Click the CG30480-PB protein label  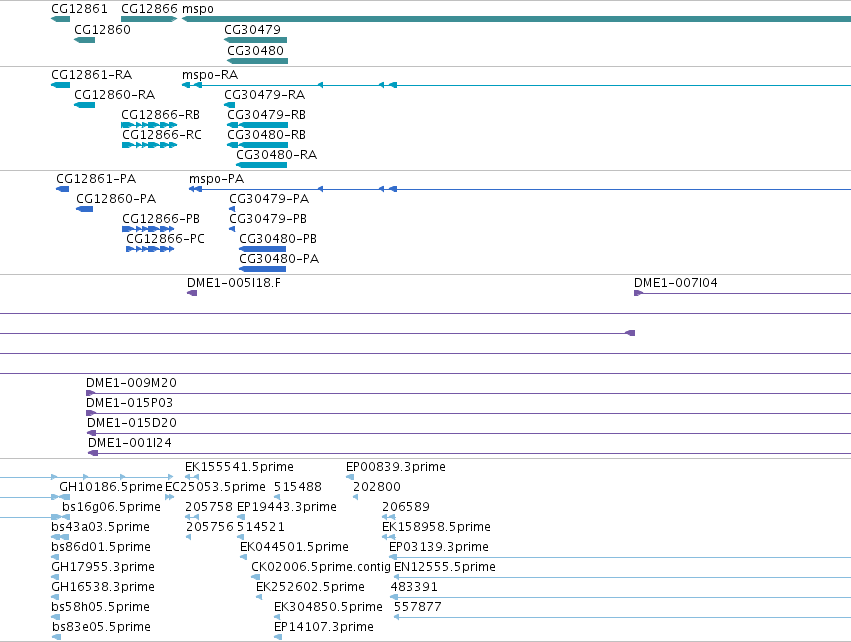[278, 239]
